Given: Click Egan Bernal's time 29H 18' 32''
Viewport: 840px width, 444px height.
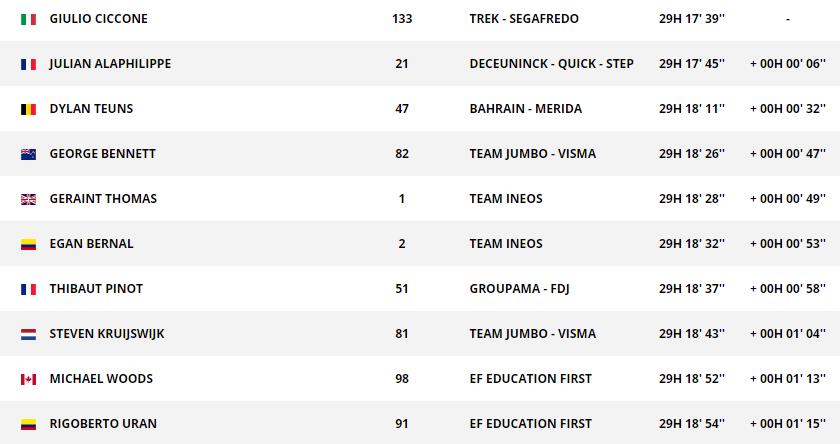Looking at the screenshot, I should click(x=692, y=244).
